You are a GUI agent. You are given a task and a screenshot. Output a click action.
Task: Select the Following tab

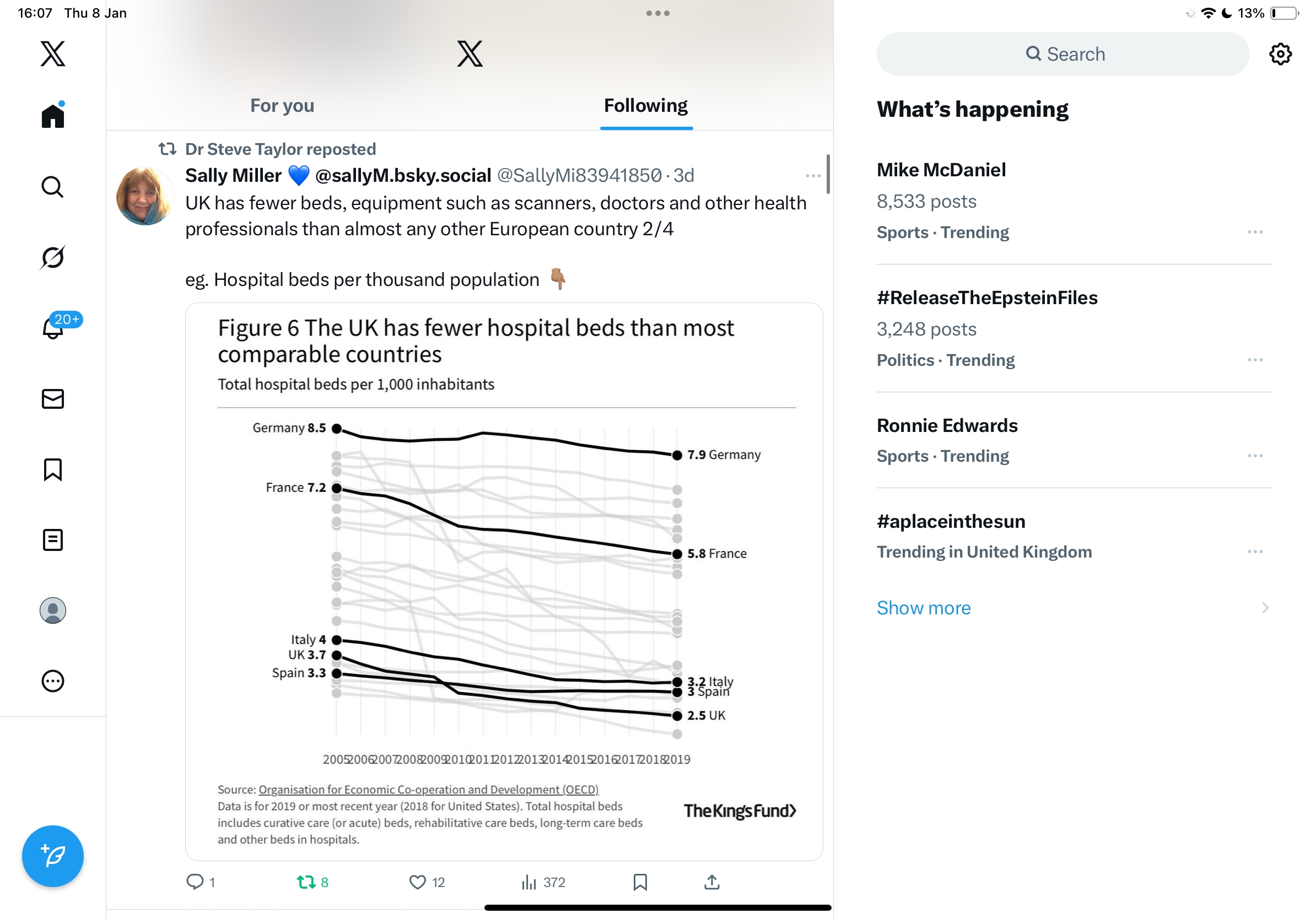646,105
